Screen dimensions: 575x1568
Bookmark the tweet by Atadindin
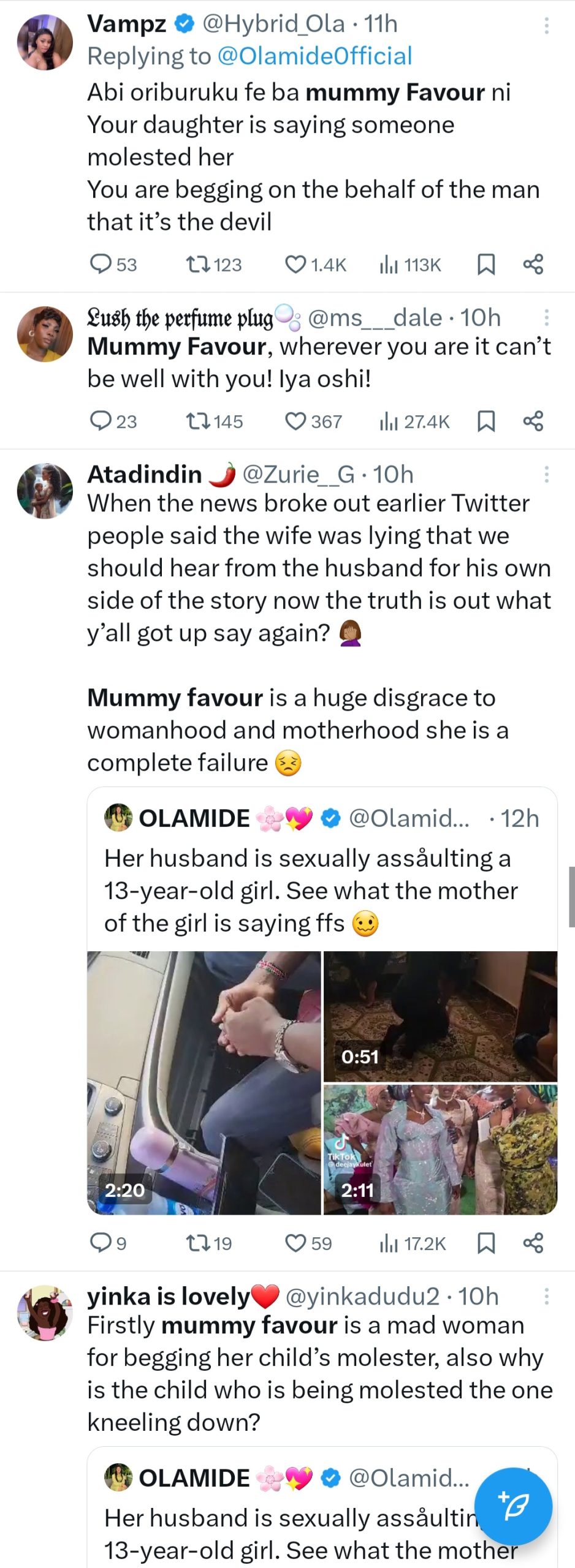point(486,1242)
